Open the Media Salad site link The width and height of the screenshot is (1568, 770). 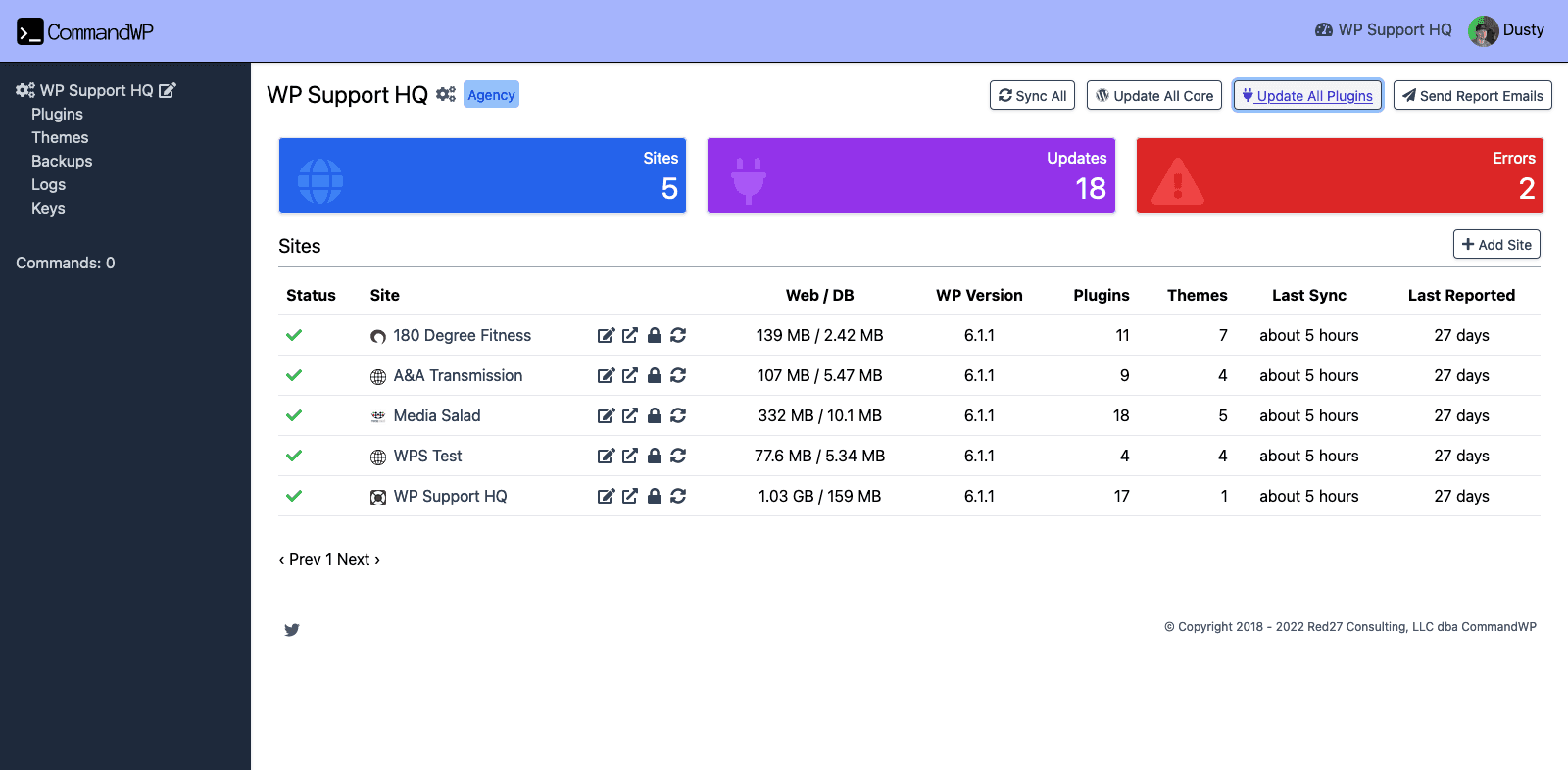pos(436,415)
